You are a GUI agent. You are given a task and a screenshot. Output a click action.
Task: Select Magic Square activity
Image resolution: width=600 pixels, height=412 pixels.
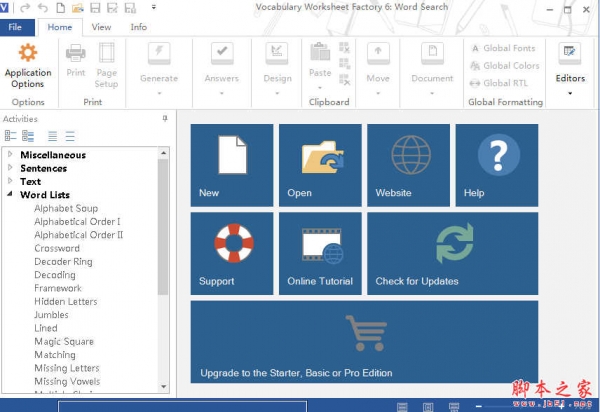tap(64, 342)
